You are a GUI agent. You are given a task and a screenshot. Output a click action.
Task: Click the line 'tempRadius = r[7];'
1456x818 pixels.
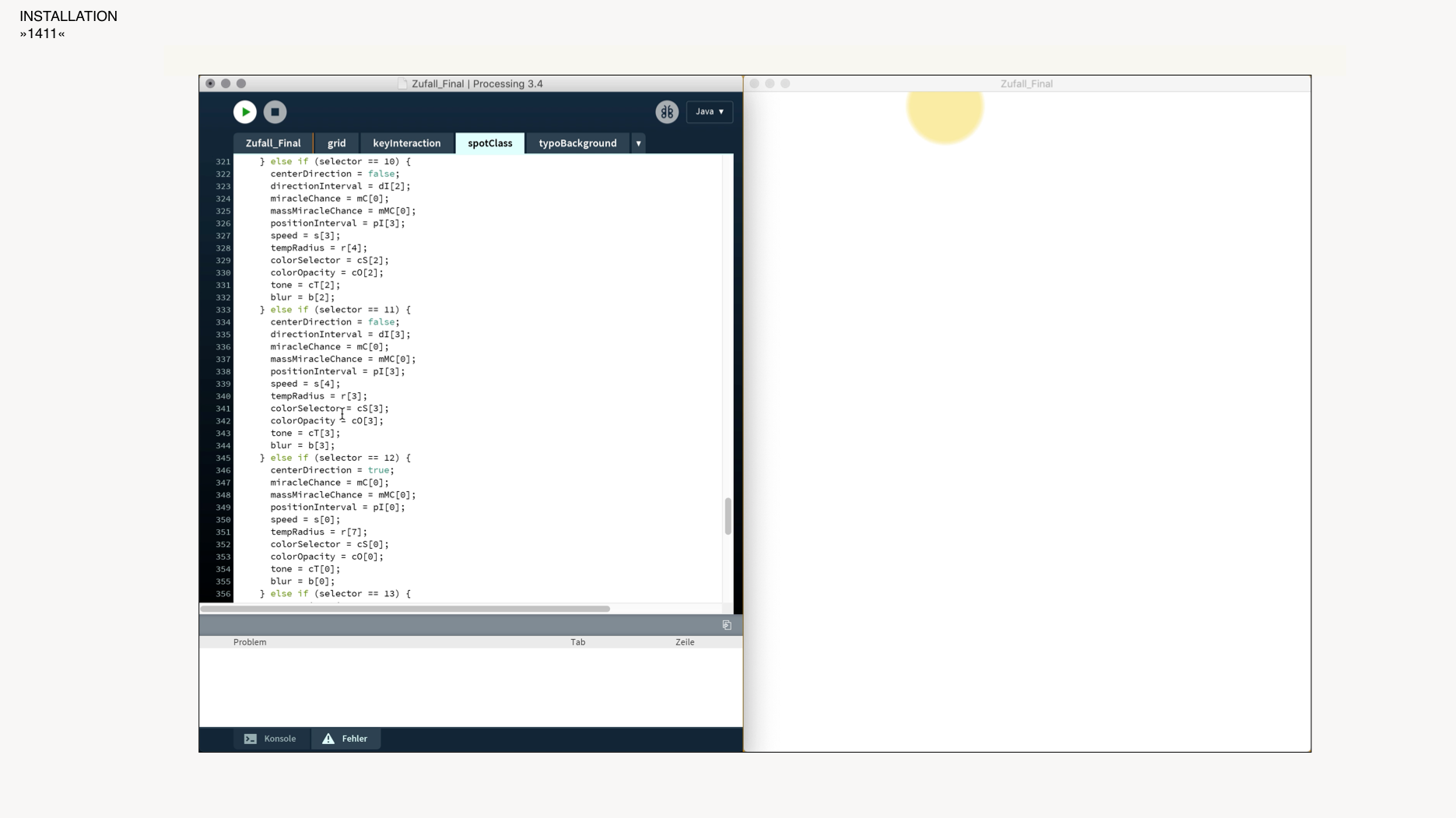click(x=318, y=532)
